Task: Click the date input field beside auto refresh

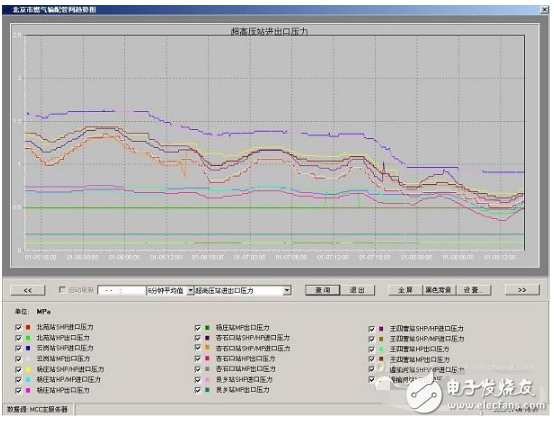Action: 122,291
